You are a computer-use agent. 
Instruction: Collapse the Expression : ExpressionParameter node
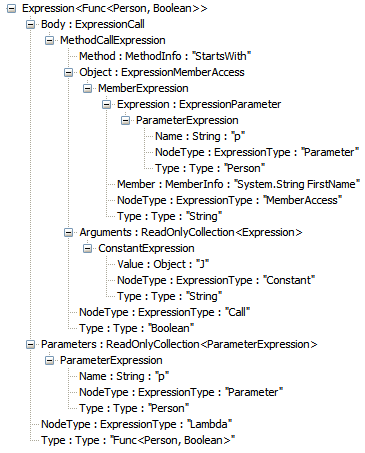pos(106,104)
